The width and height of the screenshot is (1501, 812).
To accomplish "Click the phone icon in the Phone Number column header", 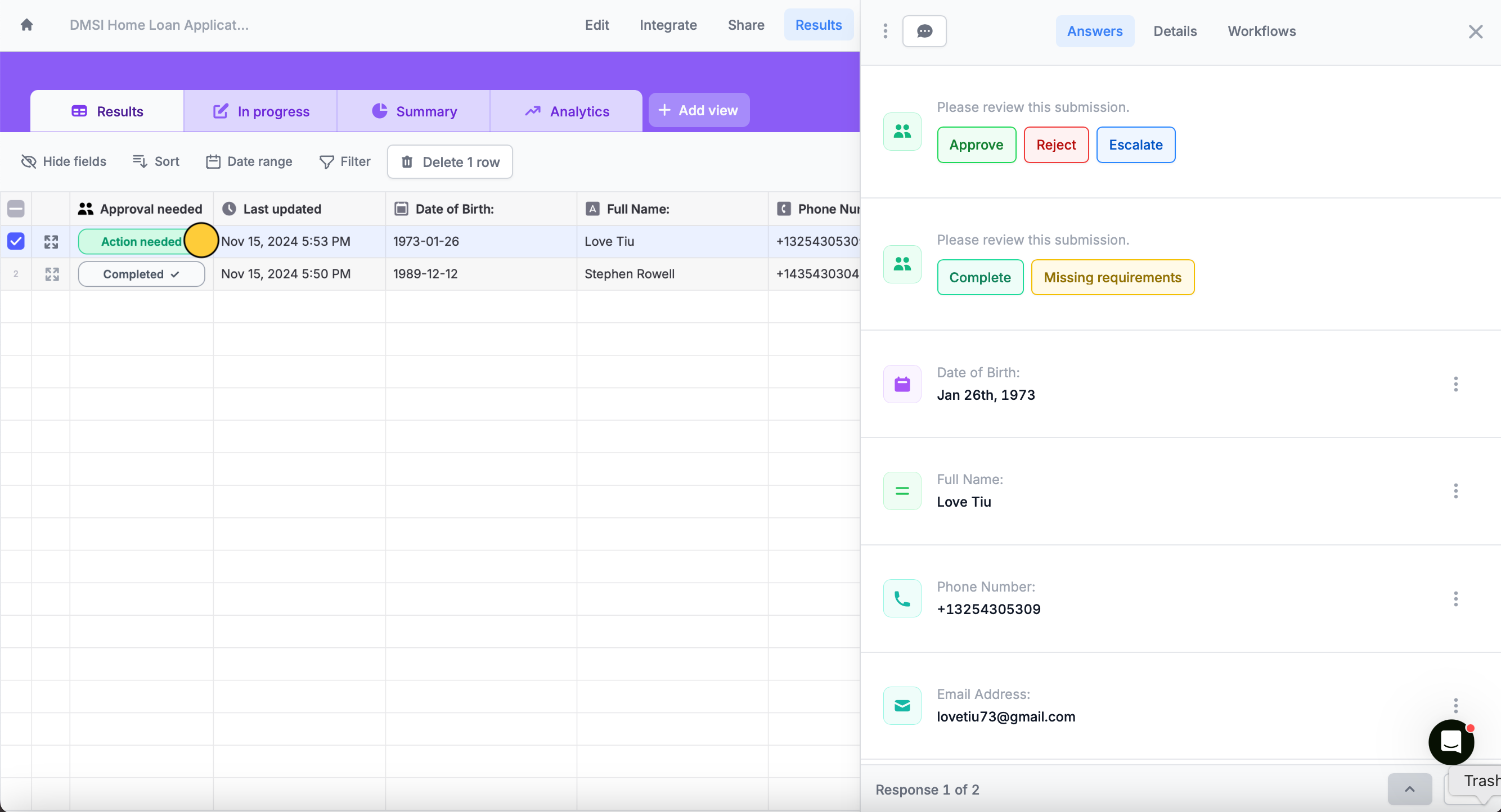I will pyautogui.click(x=784, y=209).
